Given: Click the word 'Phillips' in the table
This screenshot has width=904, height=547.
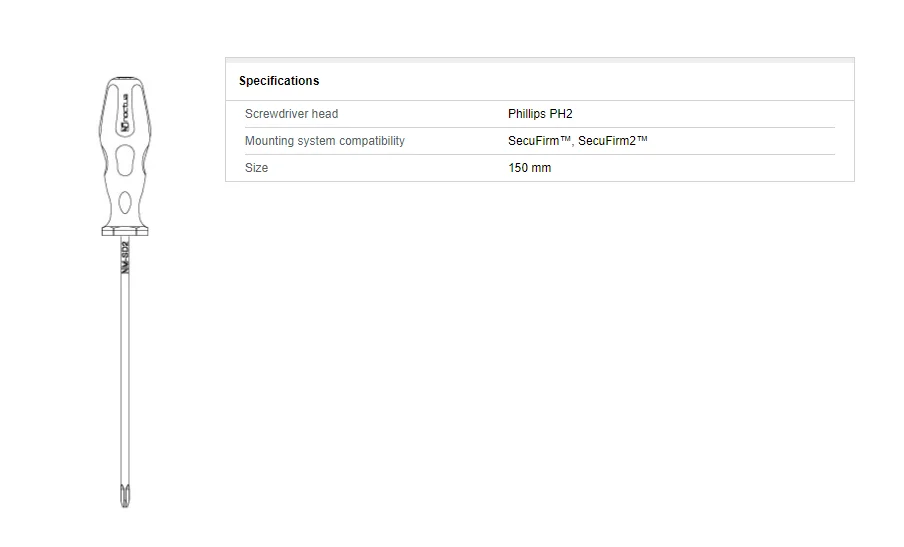Looking at the screenshot, I should [x=527, y=114].
